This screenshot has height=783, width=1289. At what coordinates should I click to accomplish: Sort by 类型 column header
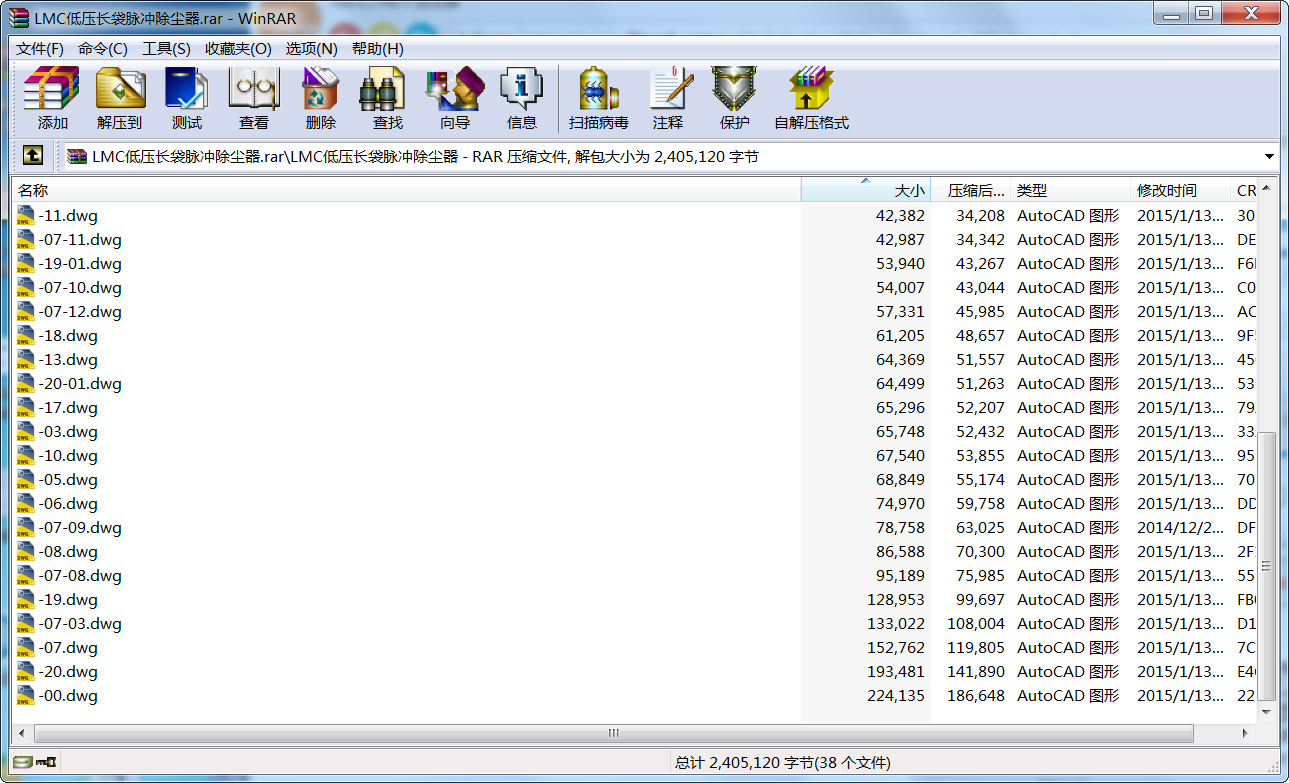click(x=1070, y=190)
